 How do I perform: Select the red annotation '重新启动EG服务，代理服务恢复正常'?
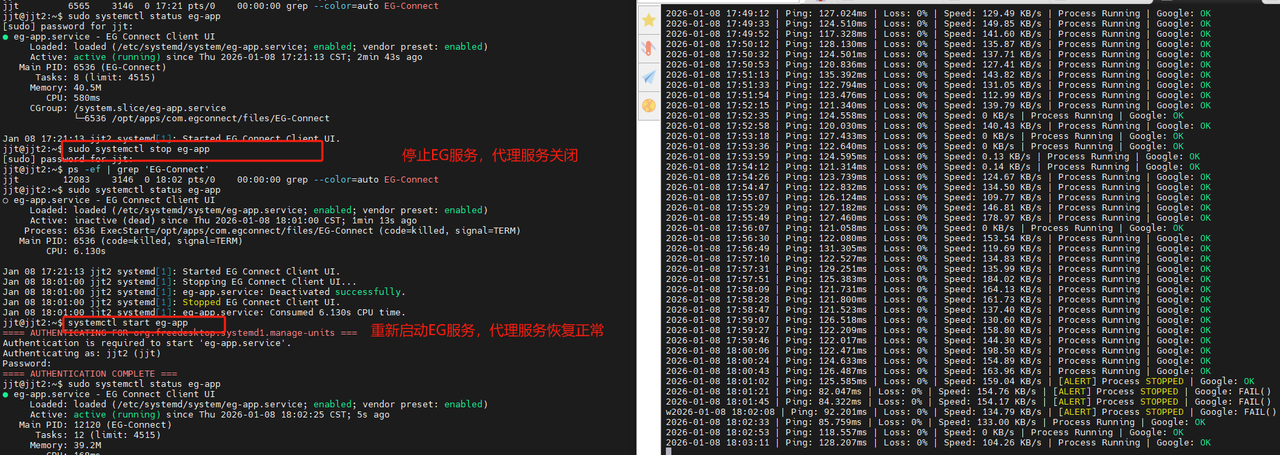coord(487,330)
